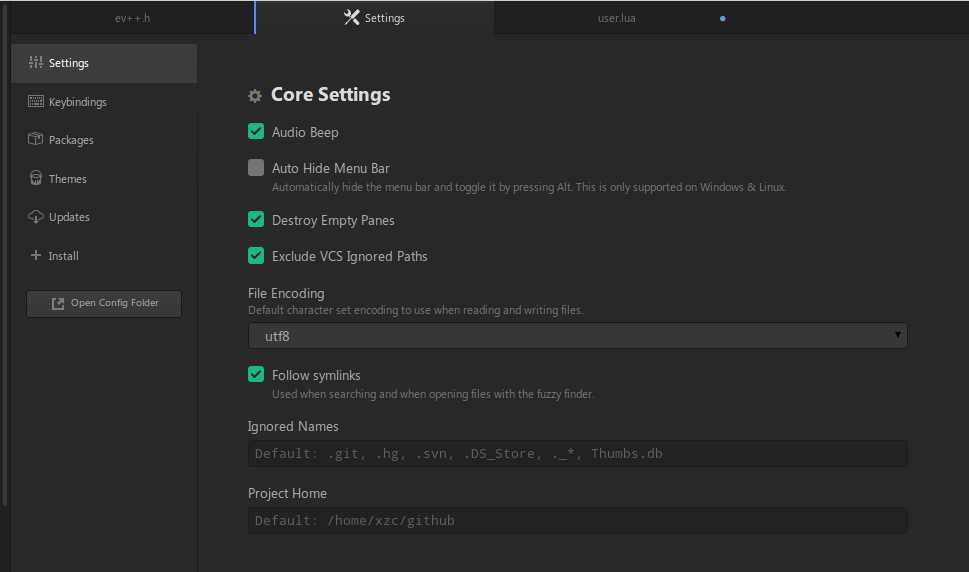Click the Project Home input field
Viewport: 969px width, 572px height.
coord(577,521)
